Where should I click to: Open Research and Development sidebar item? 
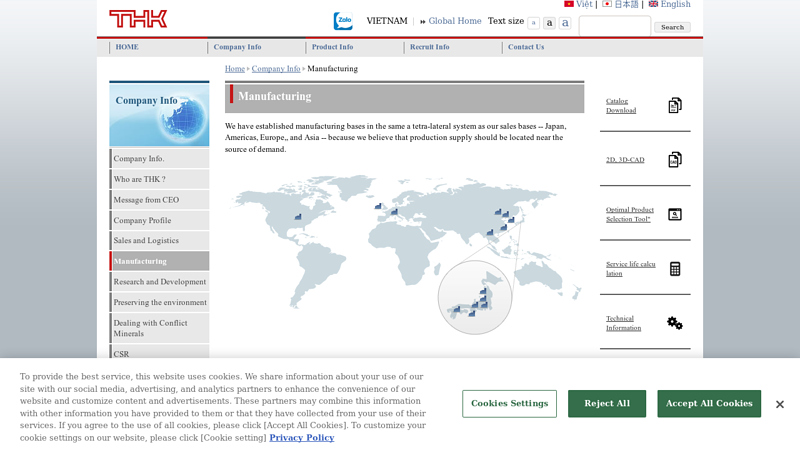(x=159, y=282)
